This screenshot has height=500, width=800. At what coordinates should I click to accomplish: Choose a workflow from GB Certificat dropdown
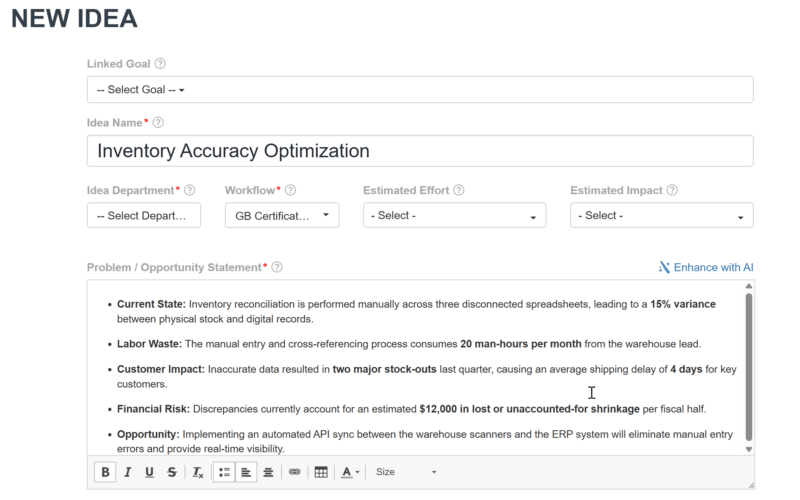(x=282, y=215)
